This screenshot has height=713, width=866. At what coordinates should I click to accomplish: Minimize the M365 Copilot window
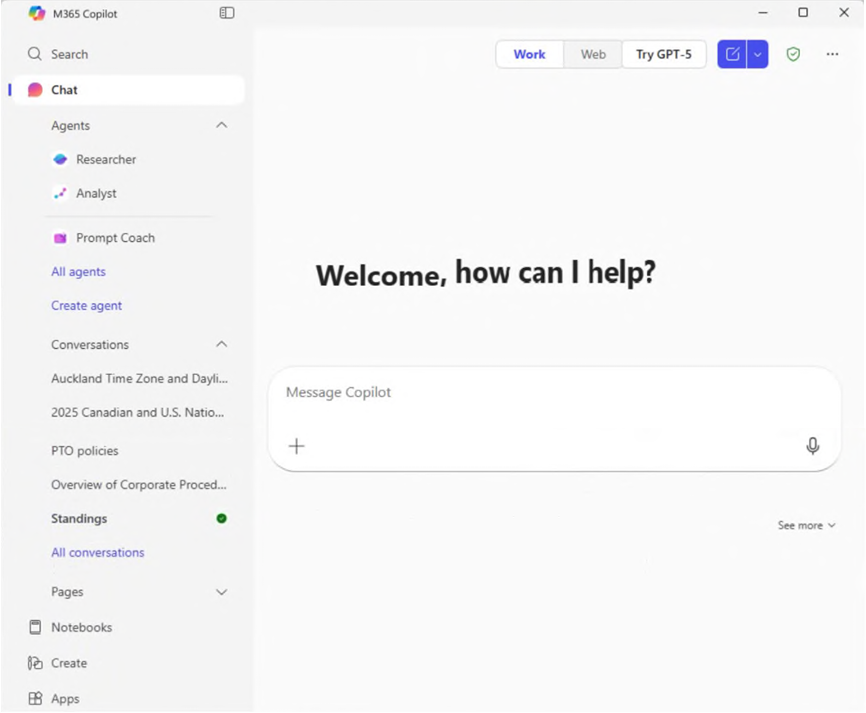point(763,12)
